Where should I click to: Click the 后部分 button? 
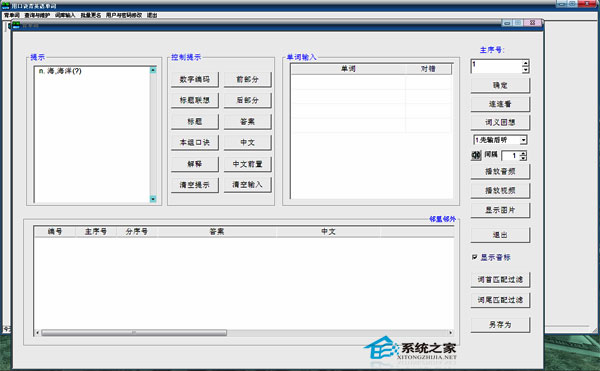pos(248,100)
